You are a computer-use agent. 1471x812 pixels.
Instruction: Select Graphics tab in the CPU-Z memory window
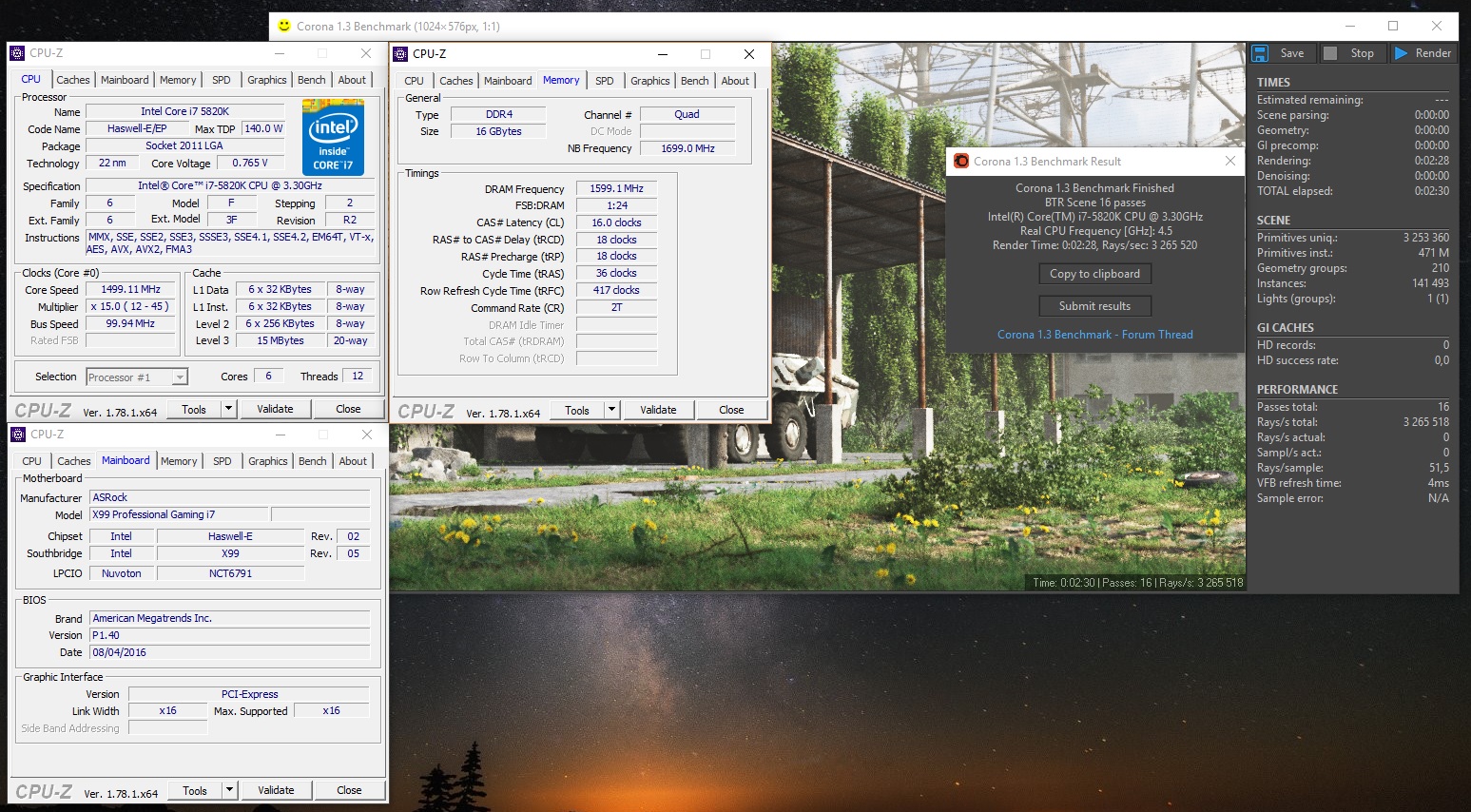650,81
